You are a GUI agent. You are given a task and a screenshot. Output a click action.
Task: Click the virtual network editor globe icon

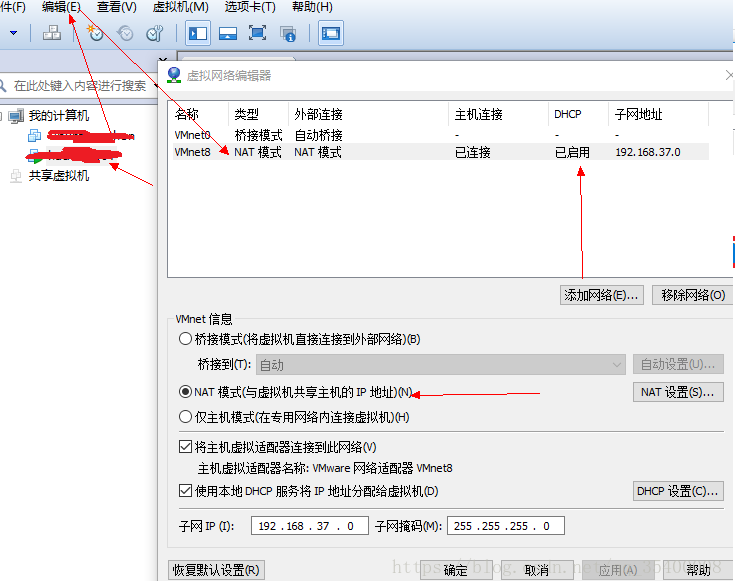[x=174, y=75]
